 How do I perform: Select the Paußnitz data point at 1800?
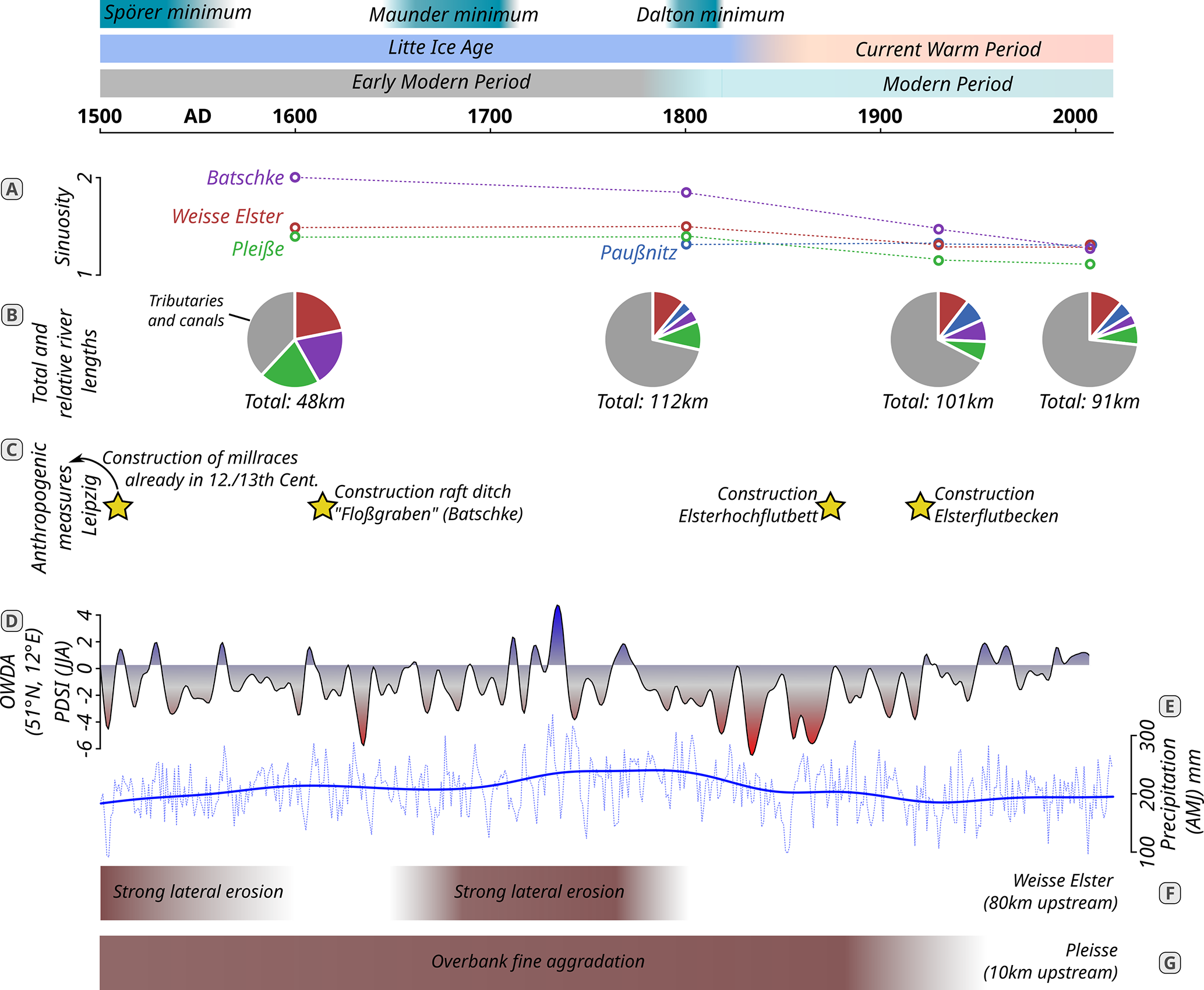[686, 245]
